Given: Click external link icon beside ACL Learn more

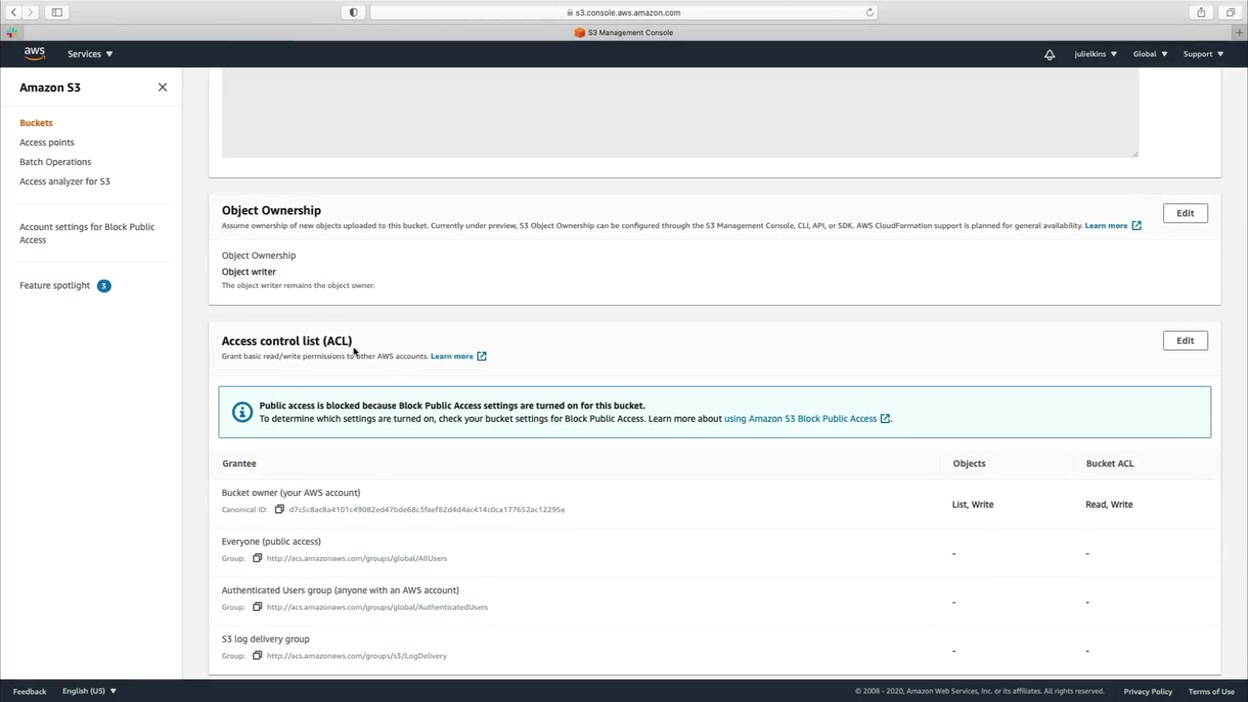Looking at the screenshot, I should click(481, 356).
